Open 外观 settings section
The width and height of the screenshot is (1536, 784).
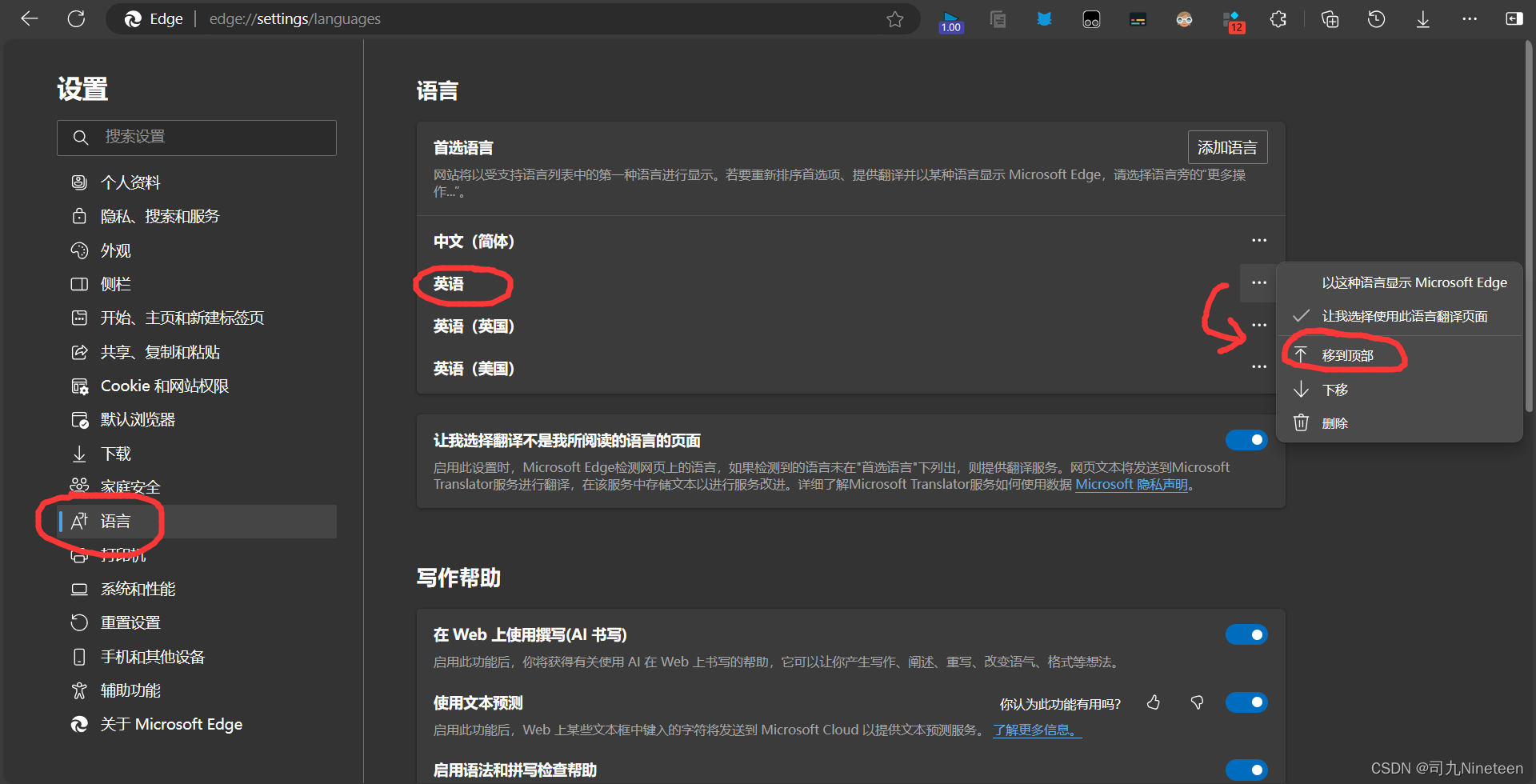coord(197,250)
